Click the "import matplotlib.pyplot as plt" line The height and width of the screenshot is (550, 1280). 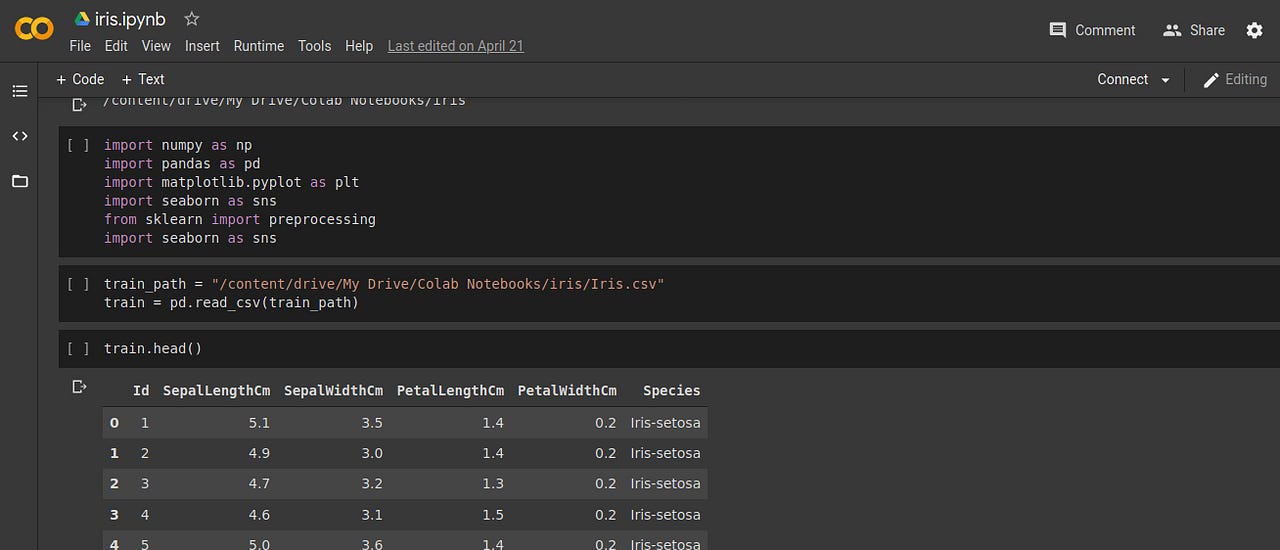pyautogui.click(x=231, y=182)
